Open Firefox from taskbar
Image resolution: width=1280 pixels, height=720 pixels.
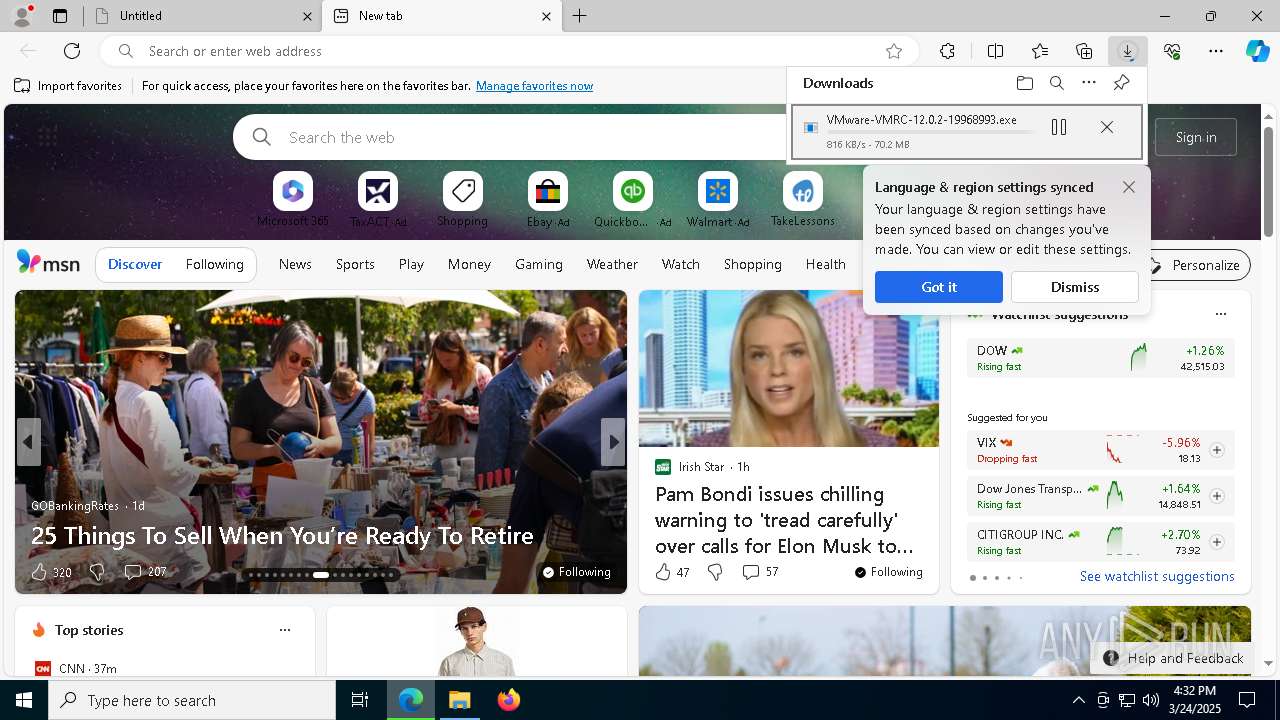click(x=509, y=700)
